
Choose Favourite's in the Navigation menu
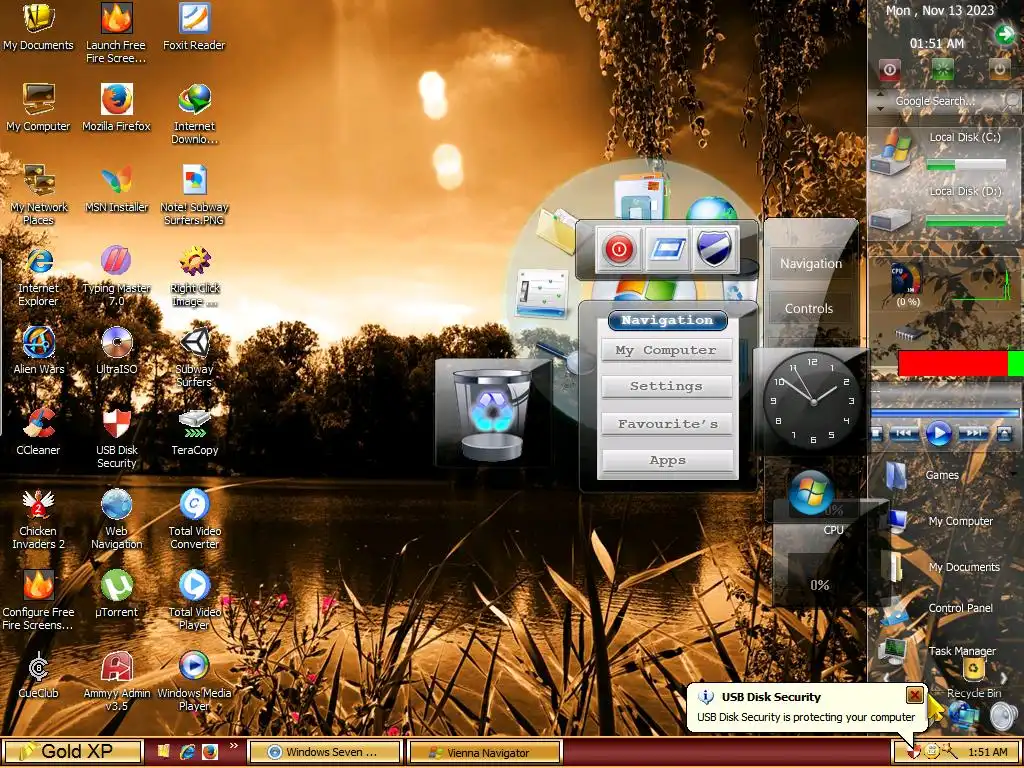pyautogui.click(x=667, y=424)
